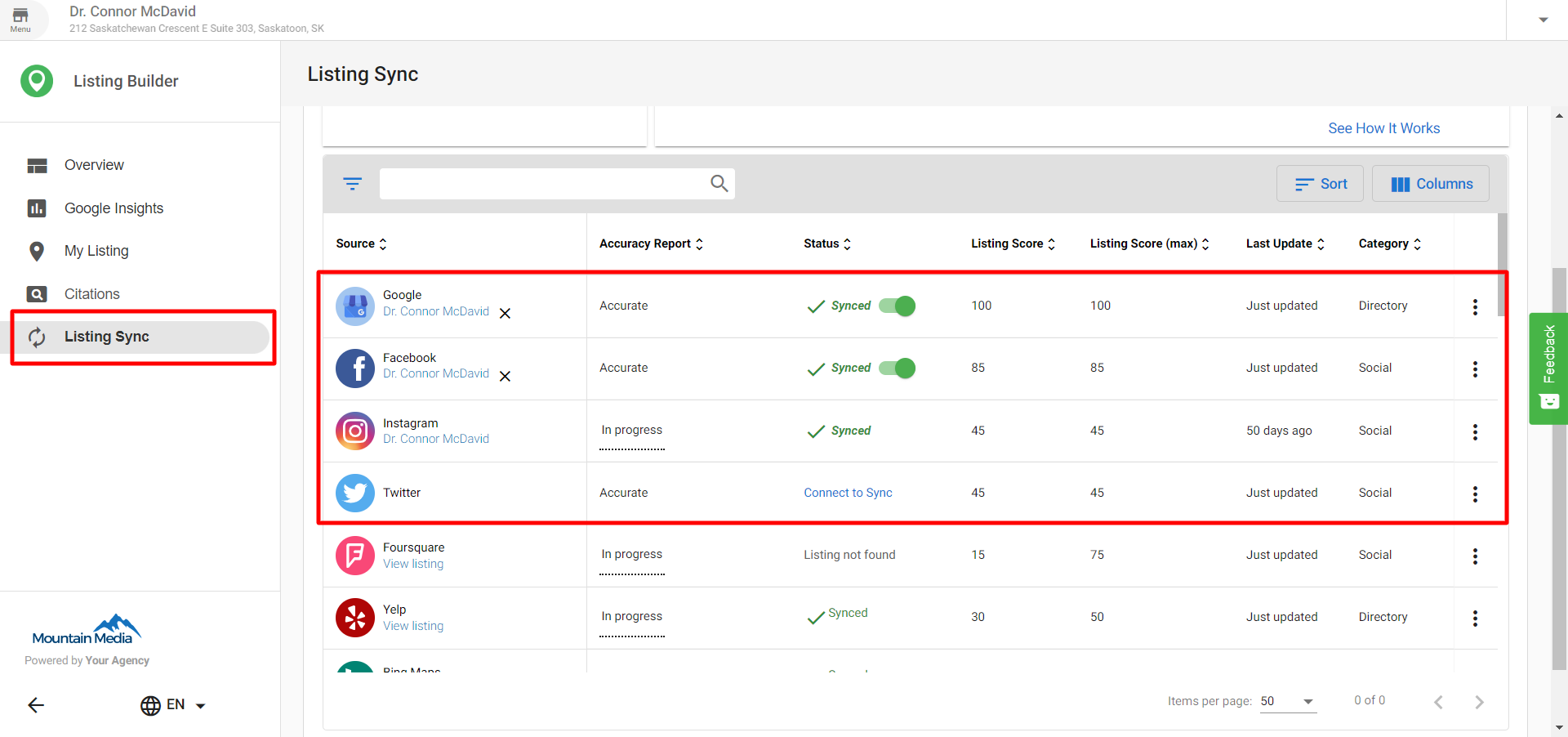Click Foursquare Listing not found status
The width and height of the screenshot is (1568, 737).
click(849, 555)
